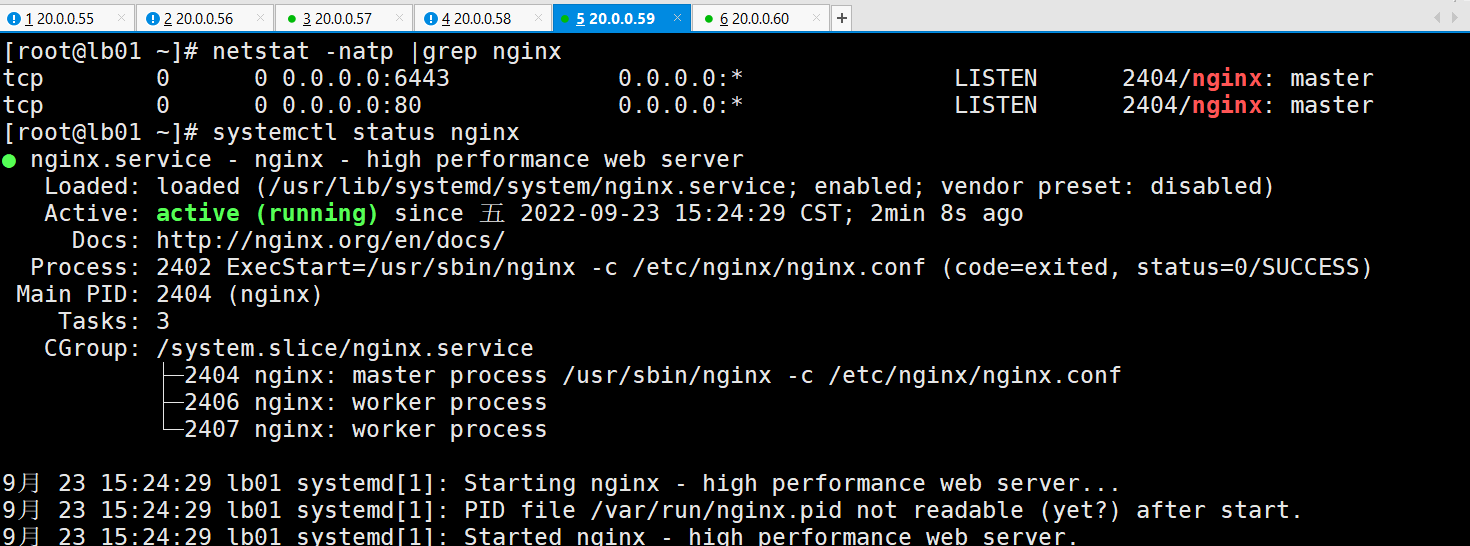Viewport: 1470px width, 546px height.
Task: Click the blue alert icon on tab 20.0.0.56
Action: pos(152,19)
